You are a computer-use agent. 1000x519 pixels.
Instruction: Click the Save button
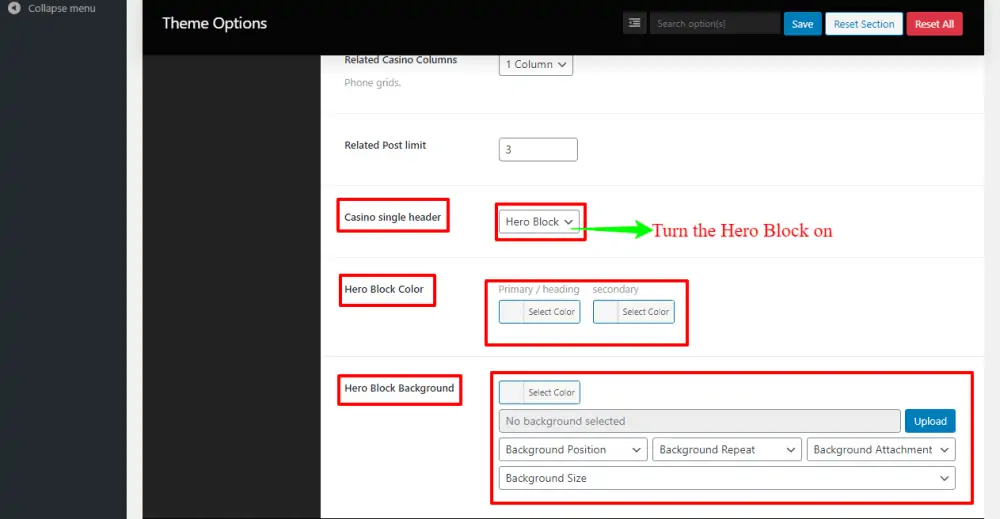(x=802, y=24)
